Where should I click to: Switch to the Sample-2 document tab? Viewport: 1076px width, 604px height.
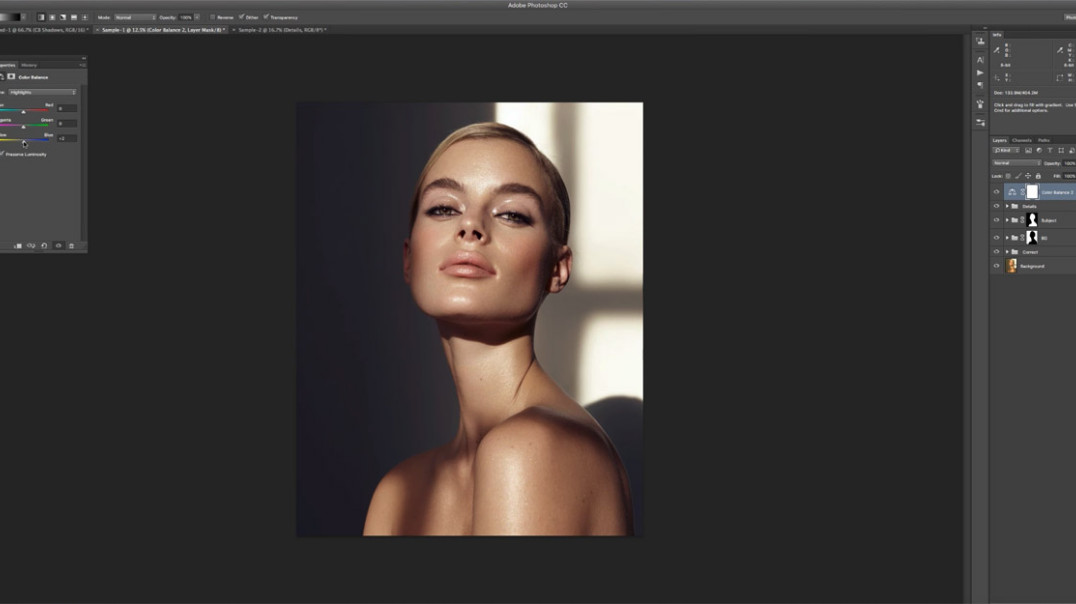[283, 30]
